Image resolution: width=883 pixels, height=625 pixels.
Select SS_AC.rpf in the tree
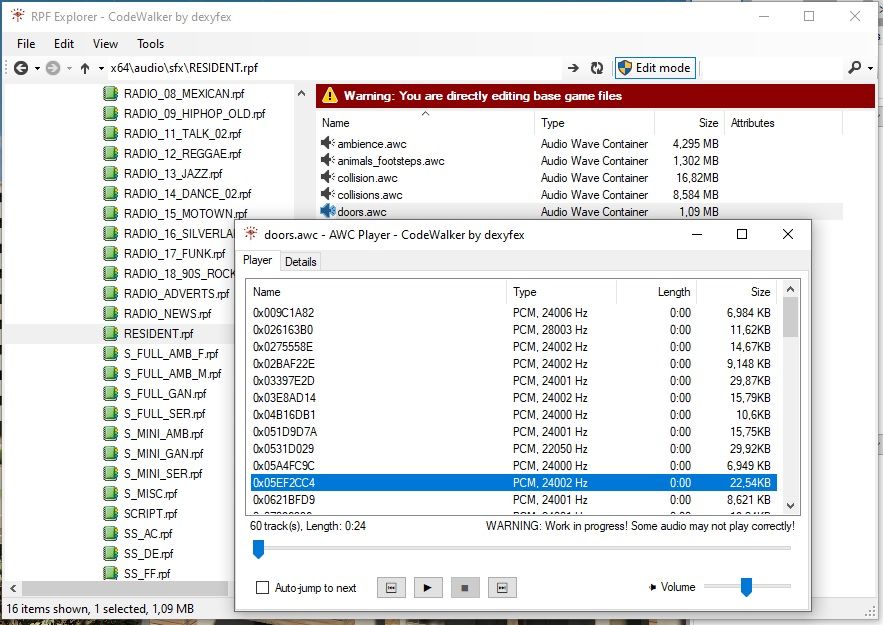click(148, 533)
